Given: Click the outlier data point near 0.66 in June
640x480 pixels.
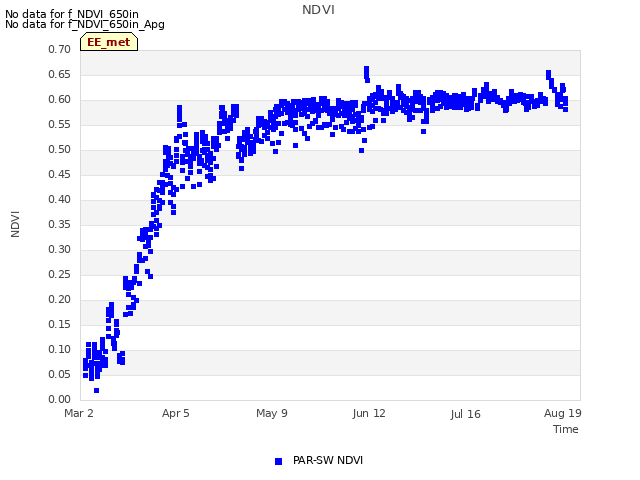Looking at the screenshot, I should pos(367,69).
